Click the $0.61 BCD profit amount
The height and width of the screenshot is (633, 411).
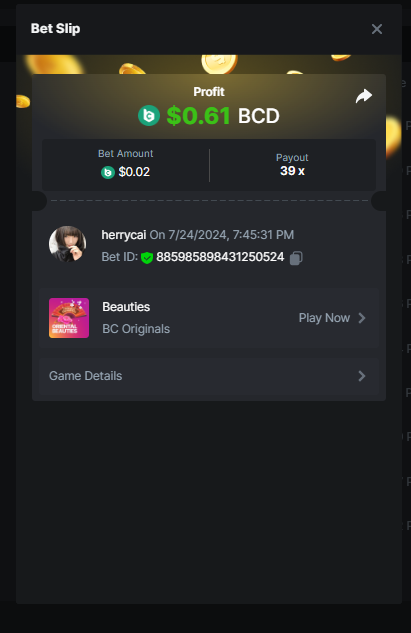click(223, 116)
